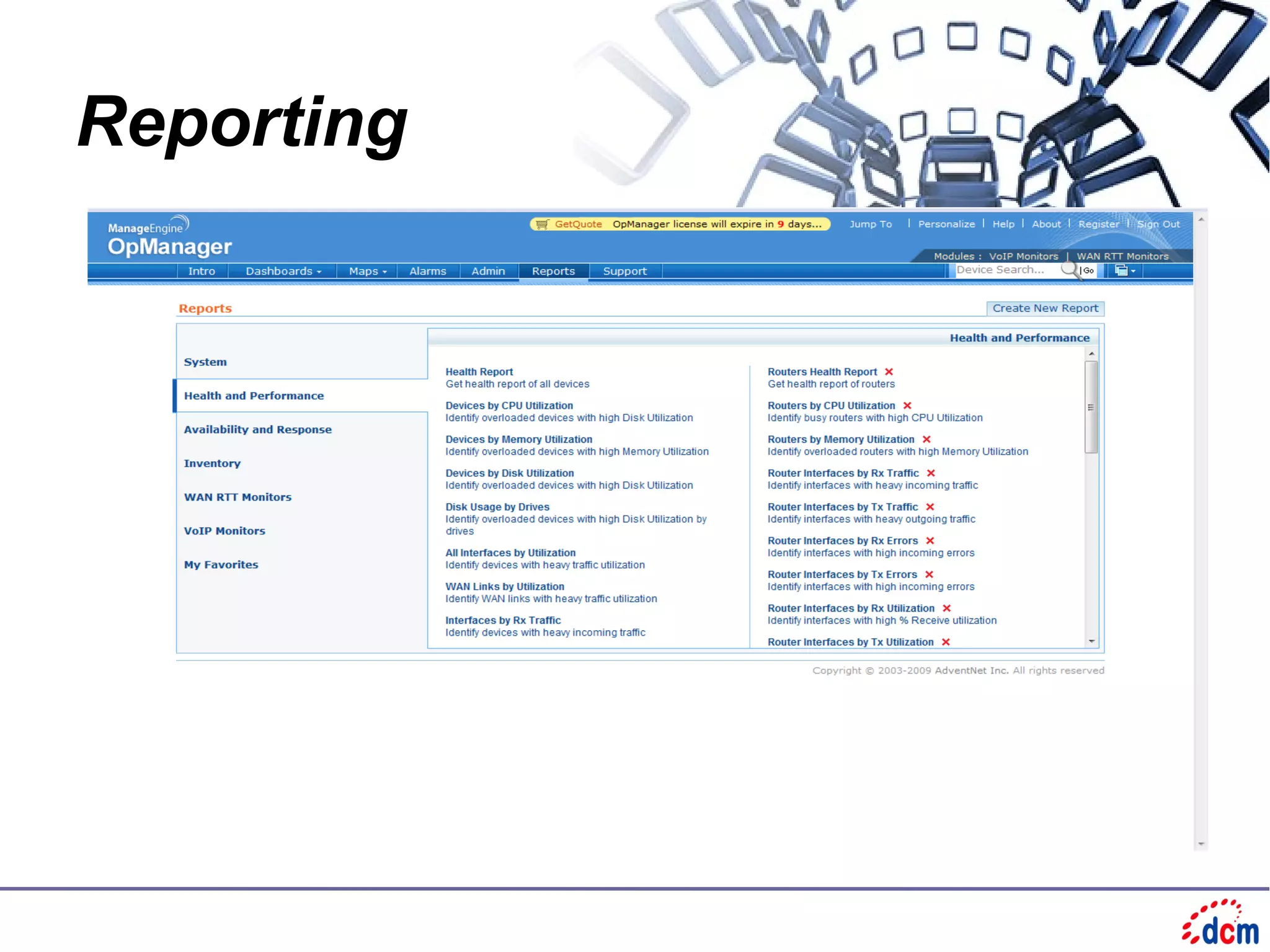Click Sign Out

(1158, 225)
